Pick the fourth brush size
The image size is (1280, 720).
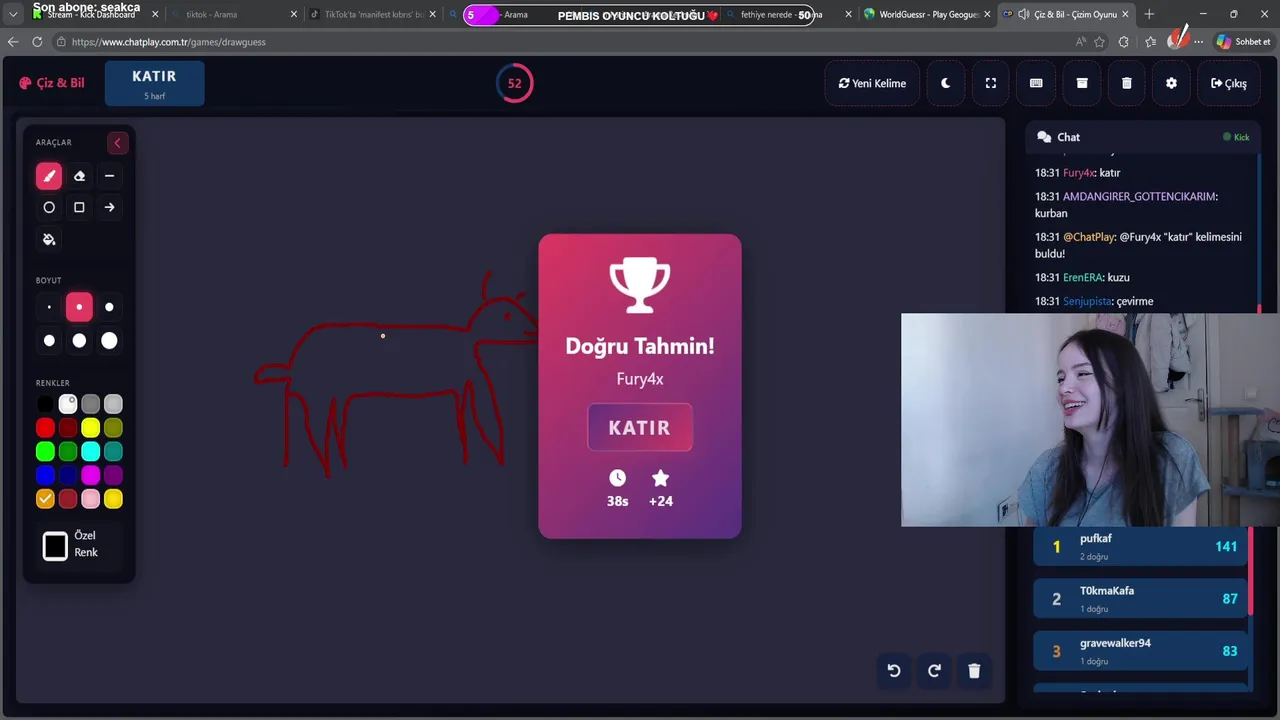pyautogui.click(x=49, y=341)
